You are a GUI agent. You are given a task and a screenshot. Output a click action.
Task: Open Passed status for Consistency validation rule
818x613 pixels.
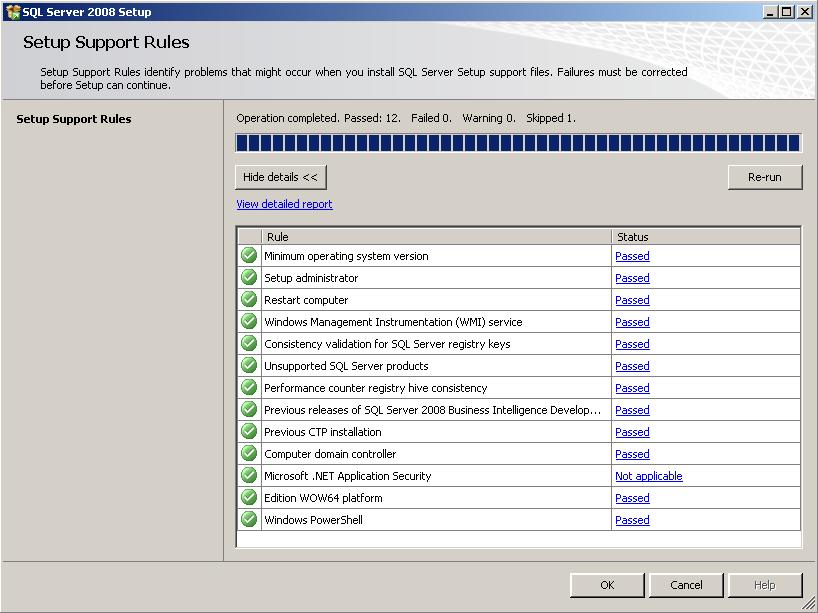[632, 344]
